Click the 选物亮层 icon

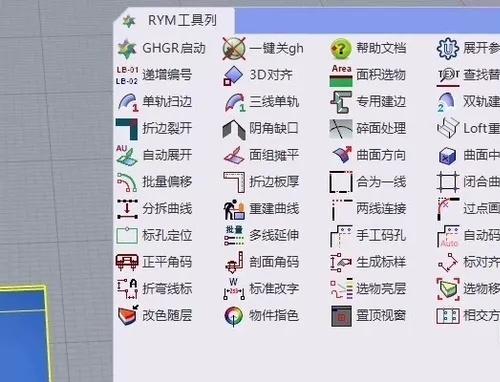pyautogui.click(x=341, y=289)
